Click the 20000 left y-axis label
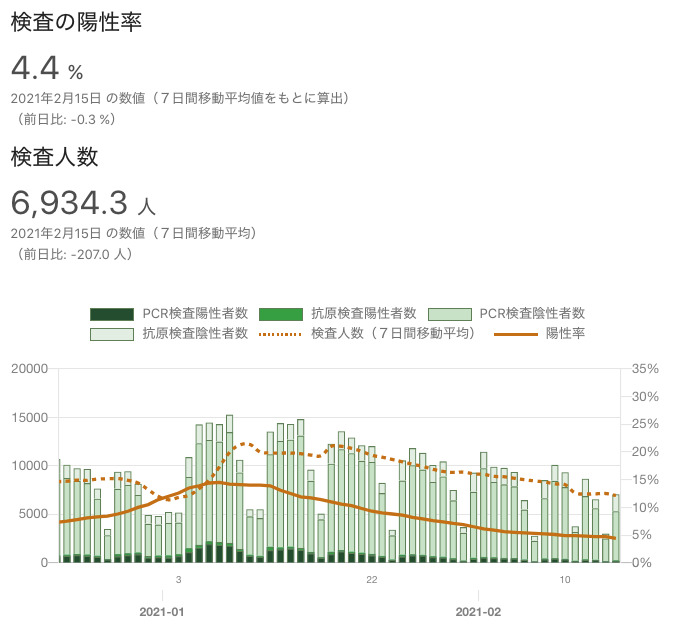Image resolution: width=676 pixels, height=631 pixels. click(29, 369)
